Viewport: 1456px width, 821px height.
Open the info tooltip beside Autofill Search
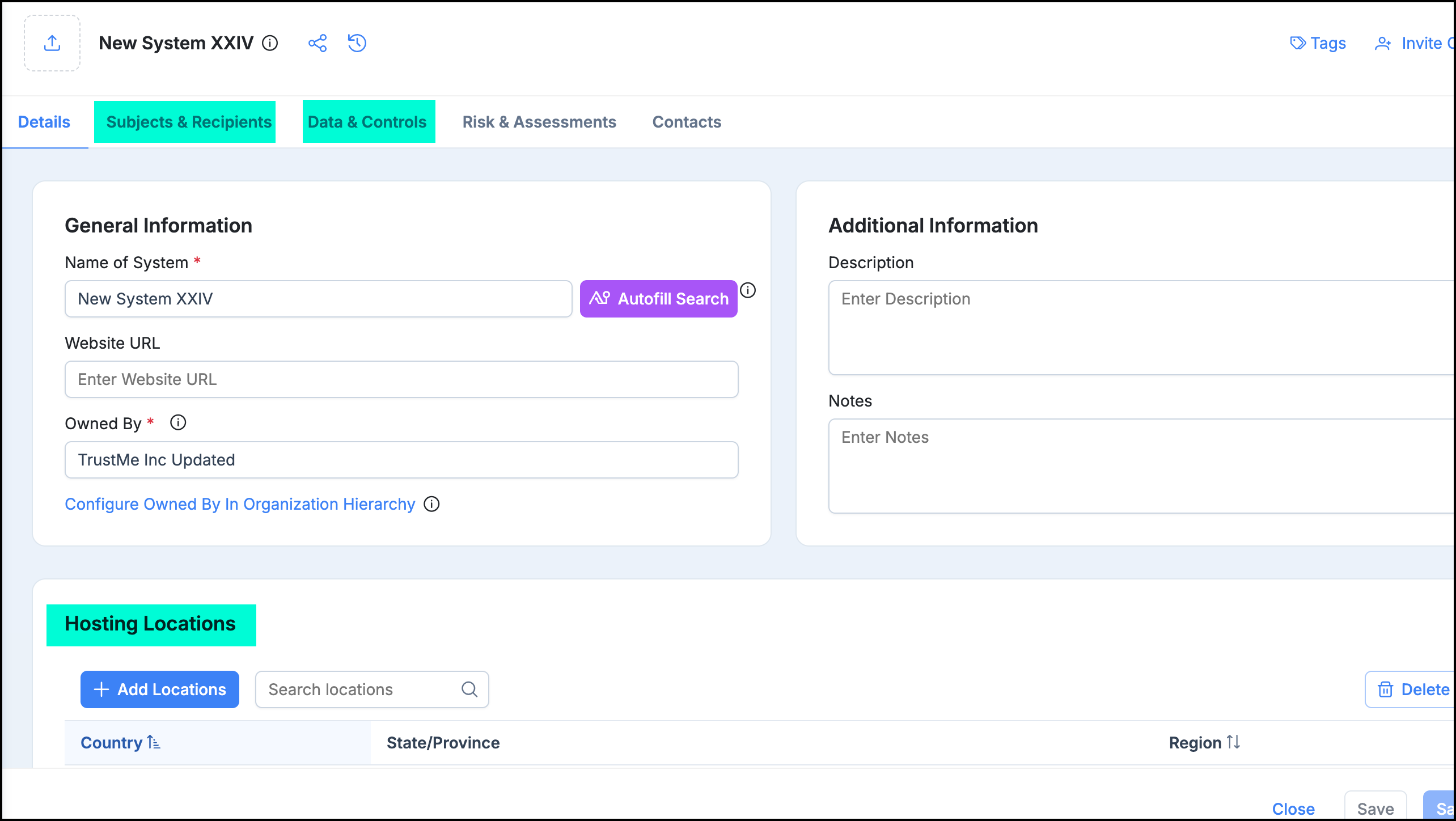(748, 290)
